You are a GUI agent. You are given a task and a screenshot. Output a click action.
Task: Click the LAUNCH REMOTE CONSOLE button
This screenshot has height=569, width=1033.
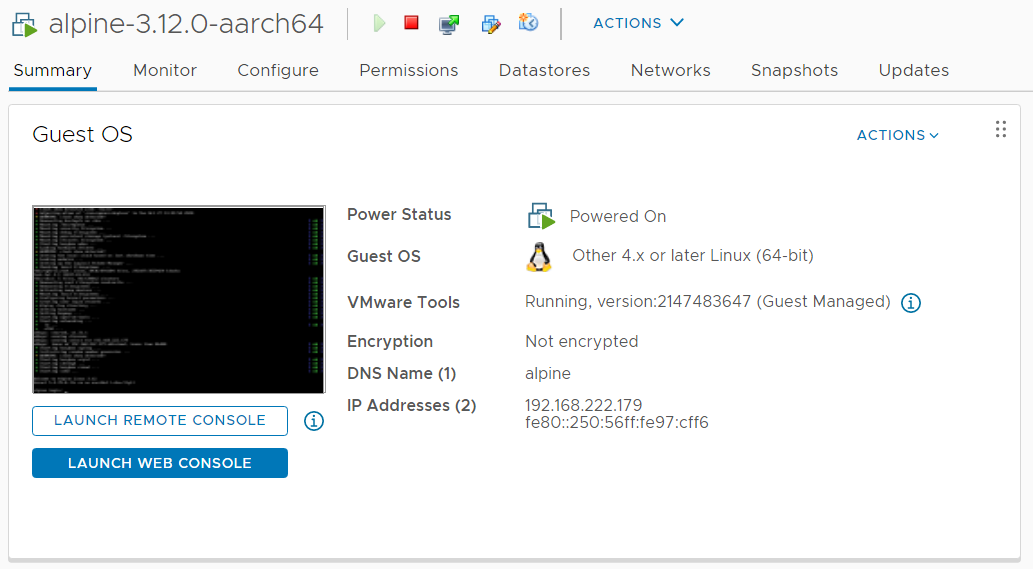(x=160, y=421)
